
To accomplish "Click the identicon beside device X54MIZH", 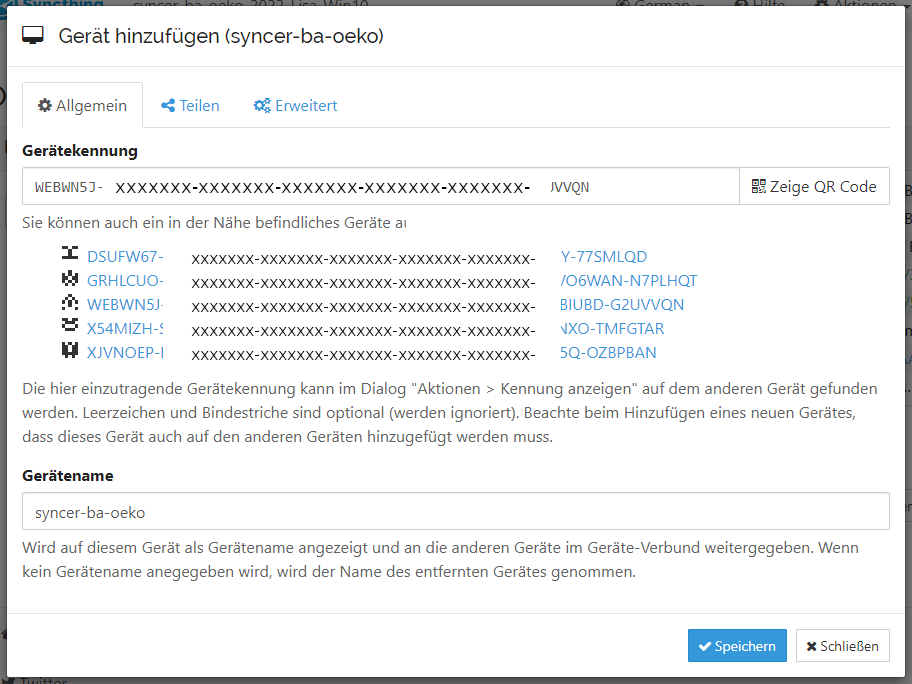I will (69, 328).
